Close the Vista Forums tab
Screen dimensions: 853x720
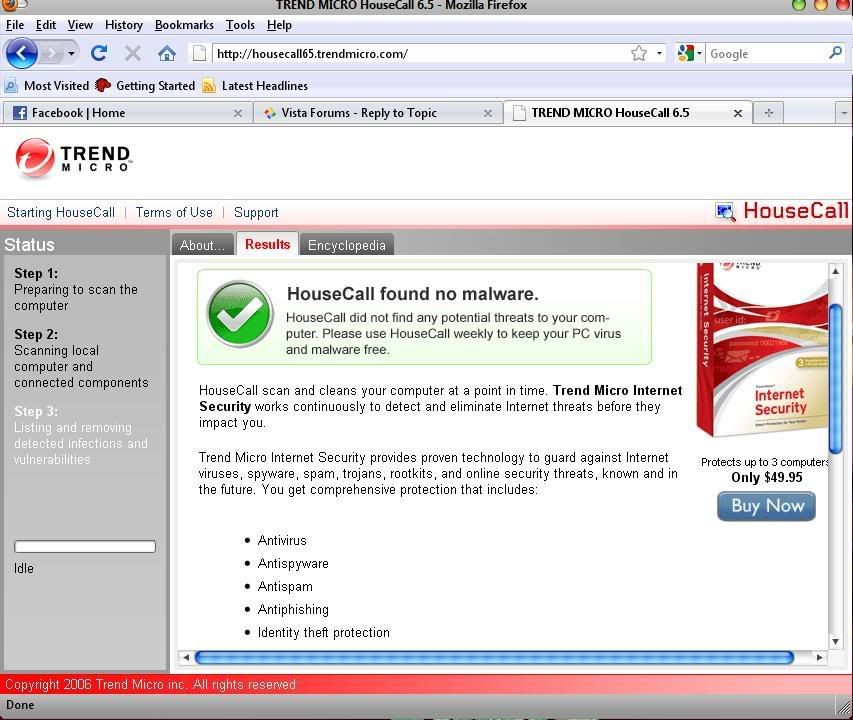click(488, 113)
